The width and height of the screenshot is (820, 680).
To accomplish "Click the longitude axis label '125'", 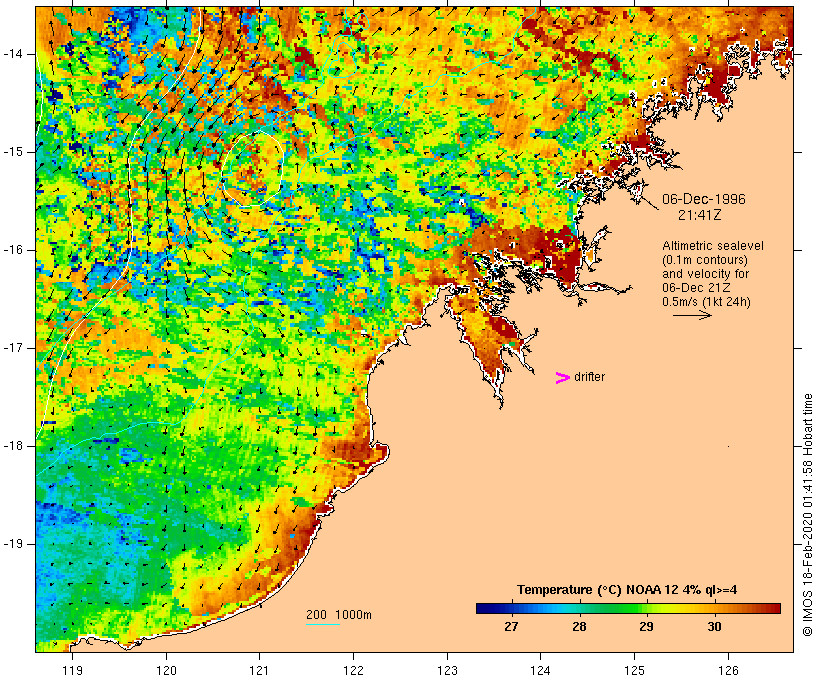I will point(634,670).
